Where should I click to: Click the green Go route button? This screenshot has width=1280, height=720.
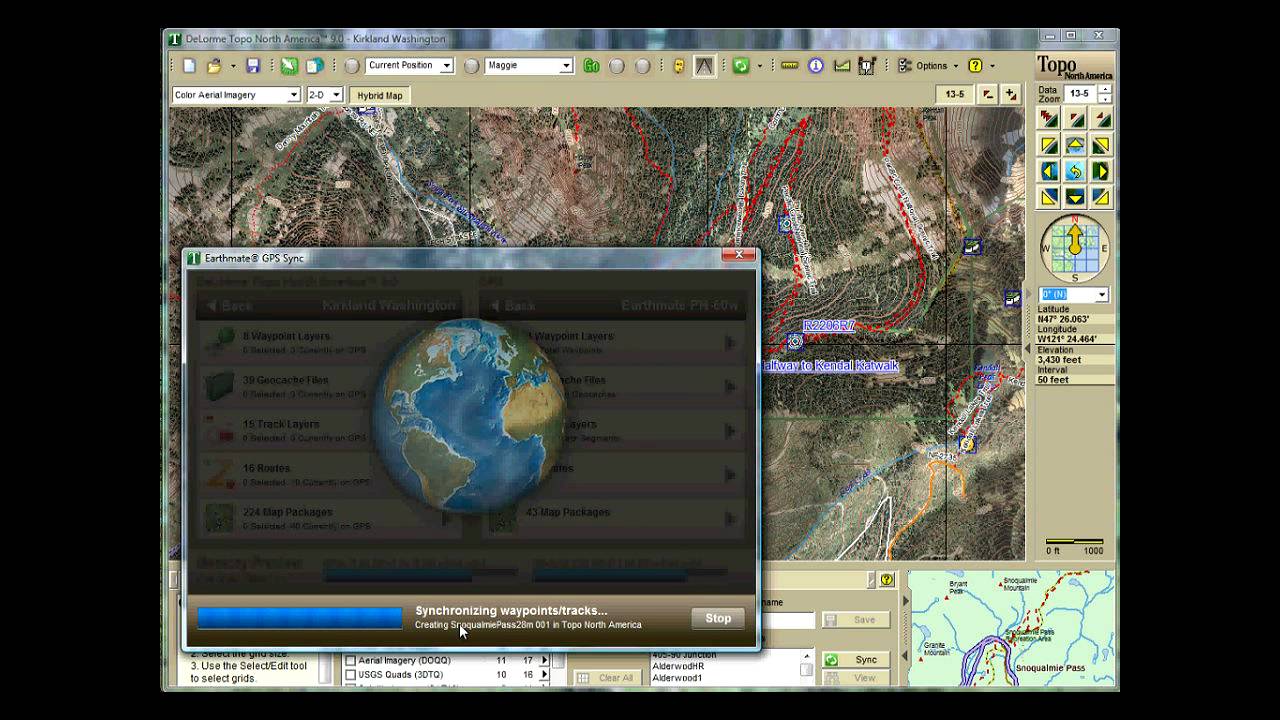click(591, 66)
